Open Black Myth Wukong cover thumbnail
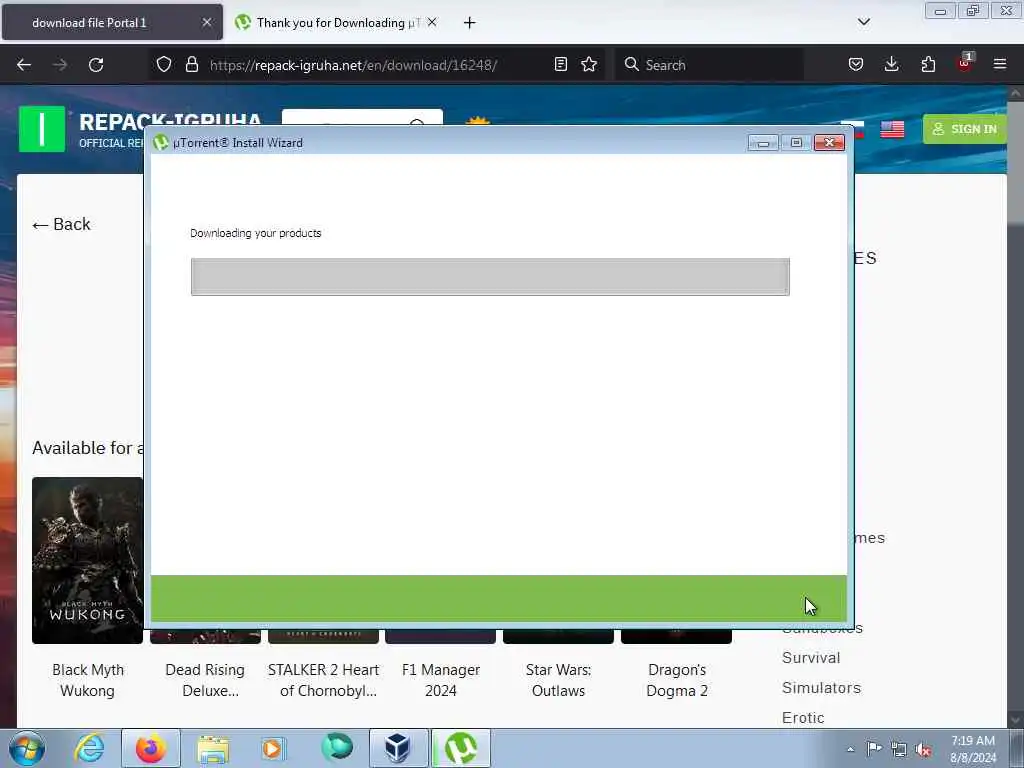 (x=88, y=560)
